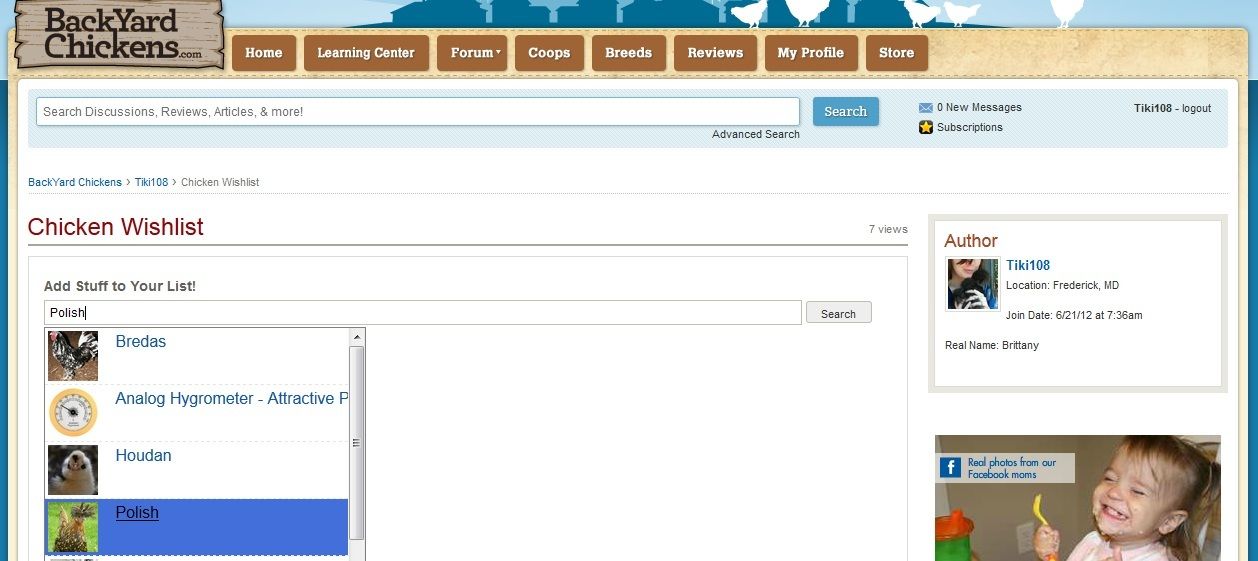
Task: Open the Learning Center menu
Action: [365, 53]
